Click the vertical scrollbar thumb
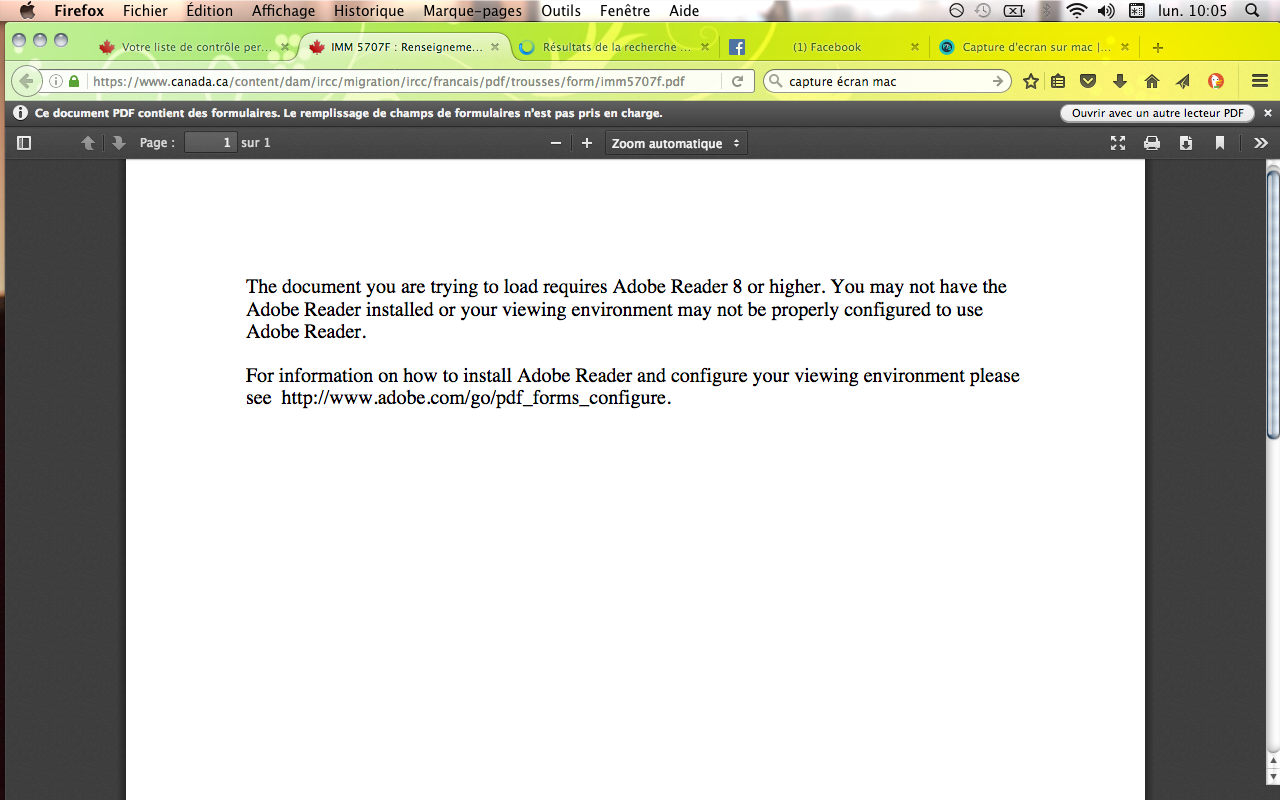The image size is (1280, 800). click(x=1273, y=305)
